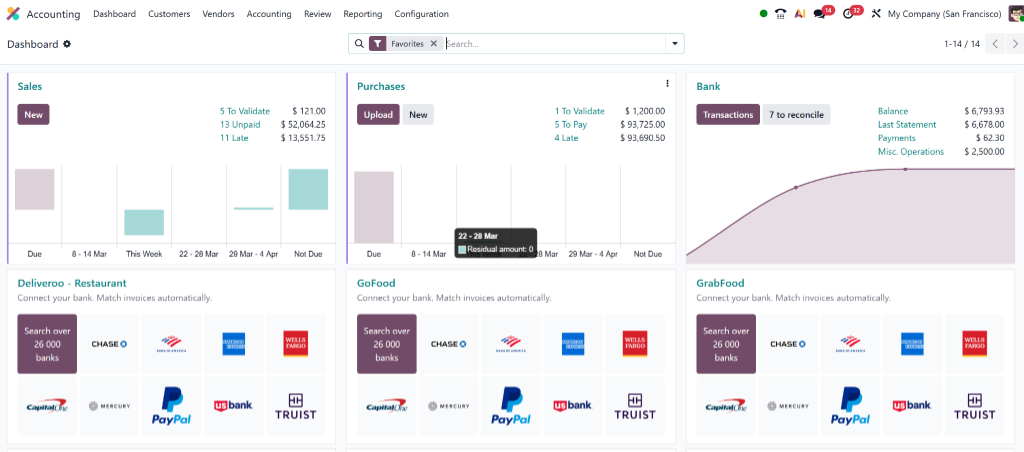Show activities clock icon with 32 badge
1024x452 pixels.
(849, 14)
